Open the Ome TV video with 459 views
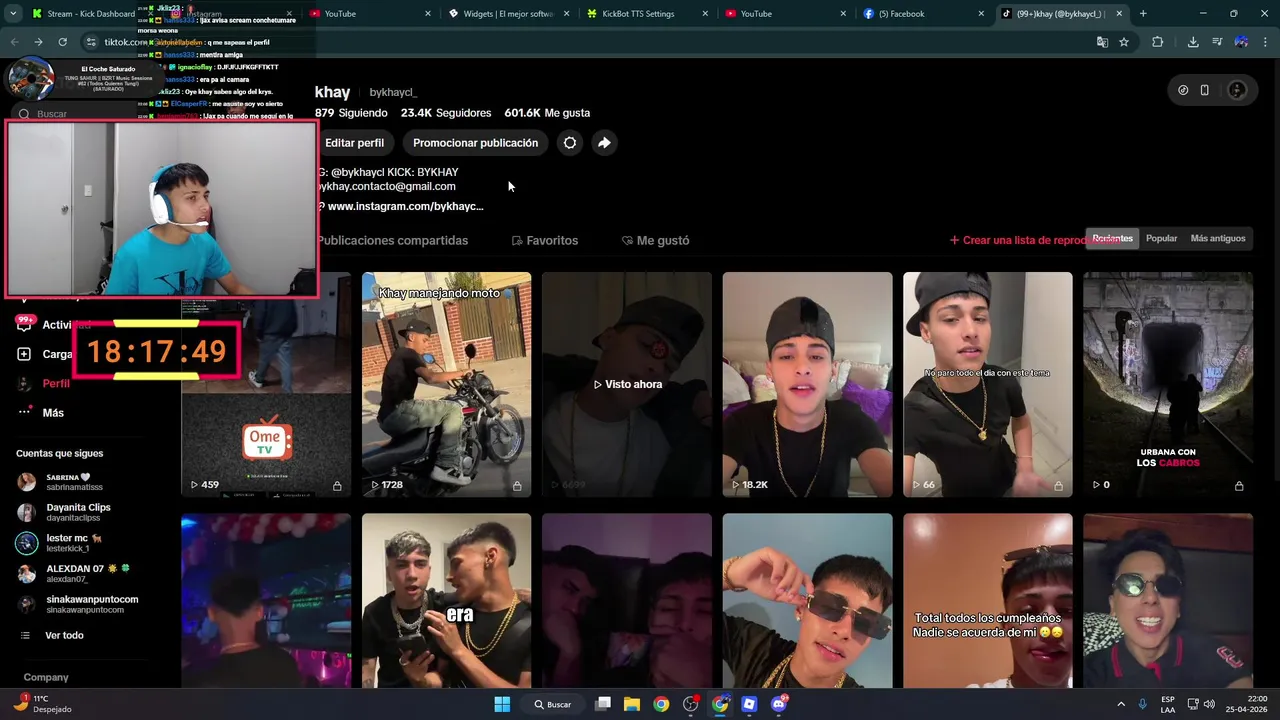The image size is (1280, 720). [266, 384]
